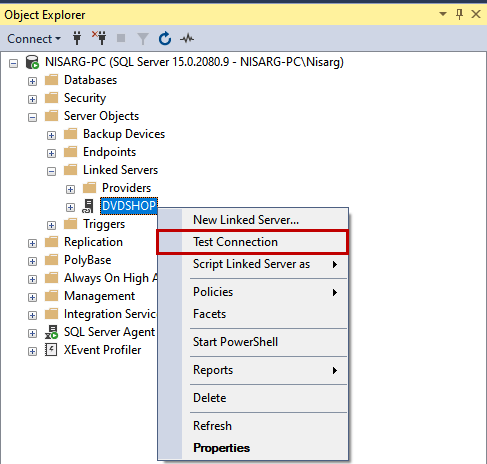This screenshot has width=487, height=464.
Task: Open the Object Explorer window position dropdown arrow
Action: pyautogui.click(x=443, y=14)
